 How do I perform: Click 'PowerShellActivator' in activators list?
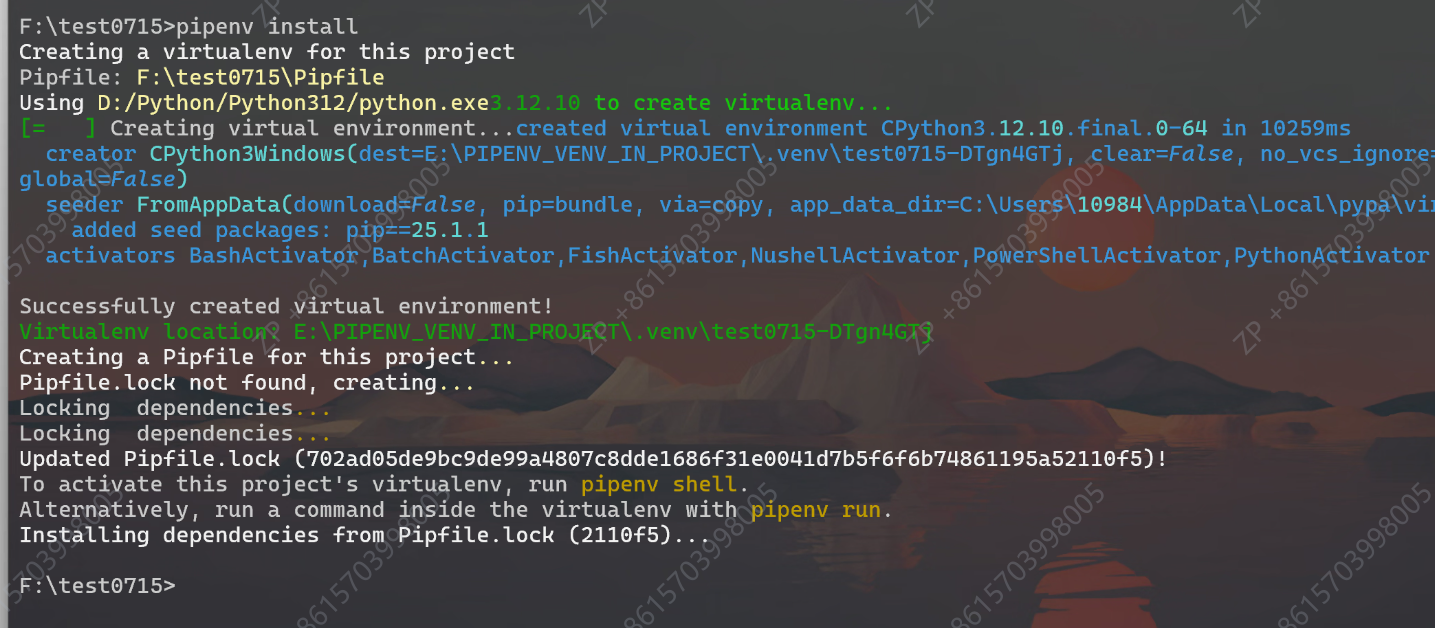[x=1097, y=256]
